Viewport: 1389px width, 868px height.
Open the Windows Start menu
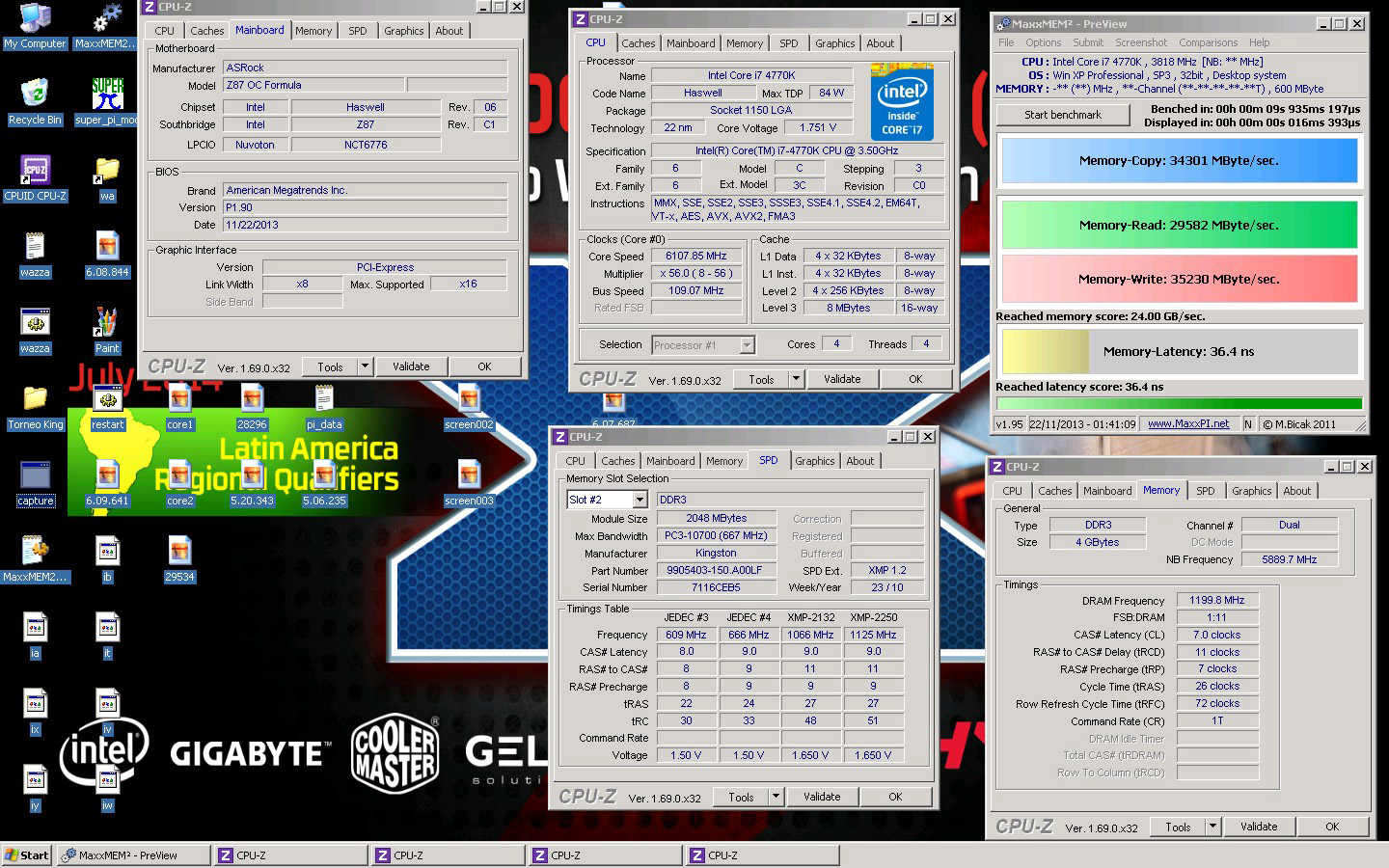27,855
